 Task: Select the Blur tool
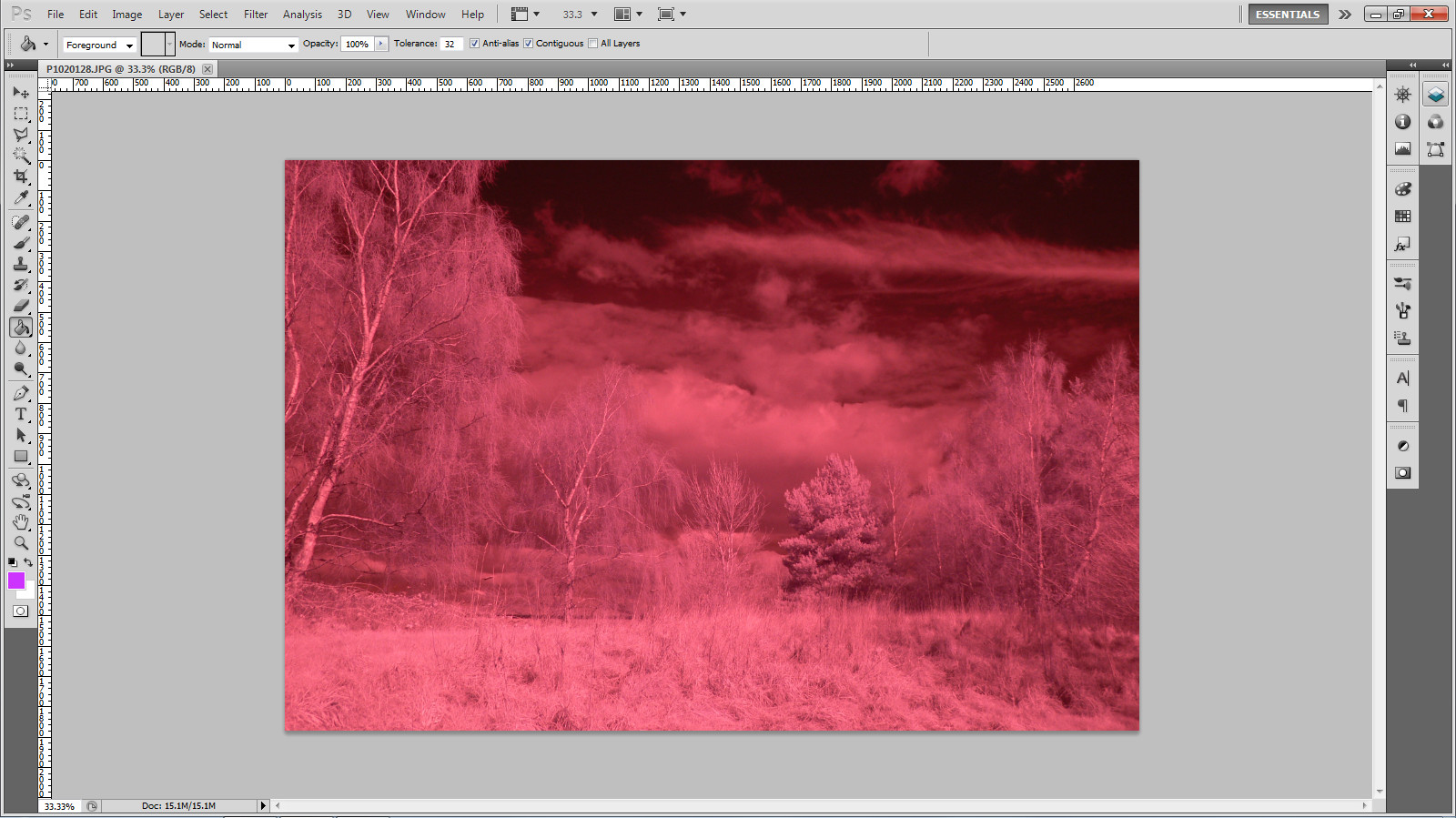21,348
